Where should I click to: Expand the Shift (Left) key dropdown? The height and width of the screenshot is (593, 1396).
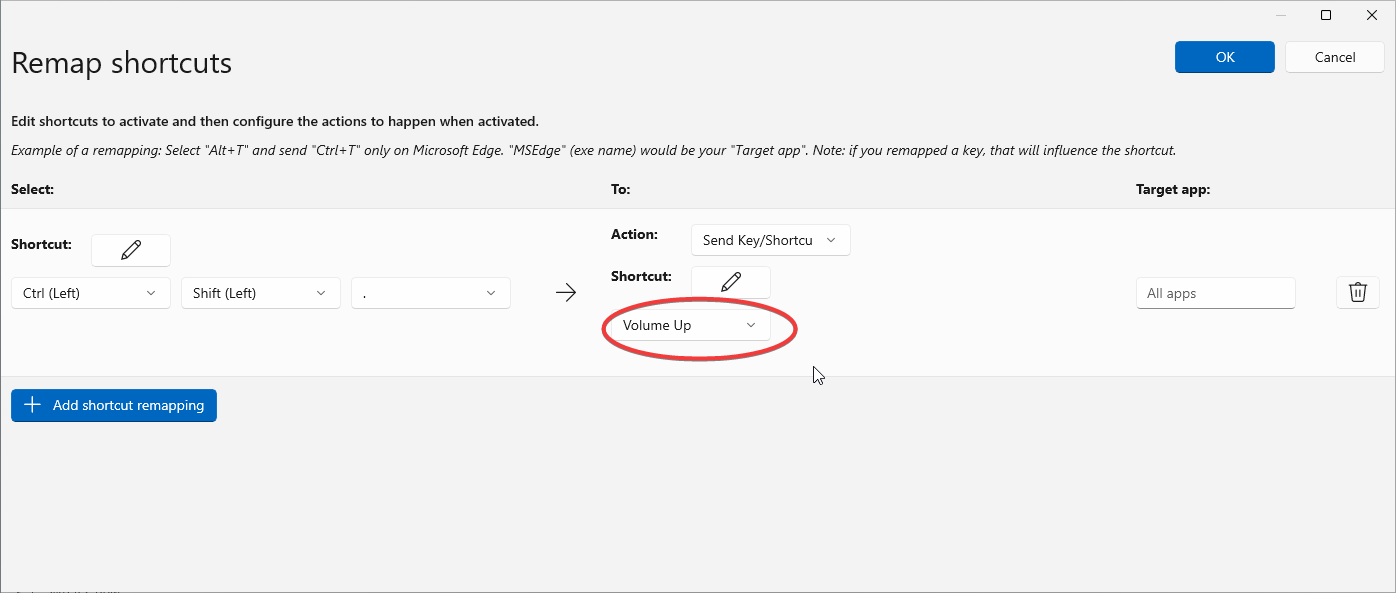pyautogui.click(x=260, y=293)
